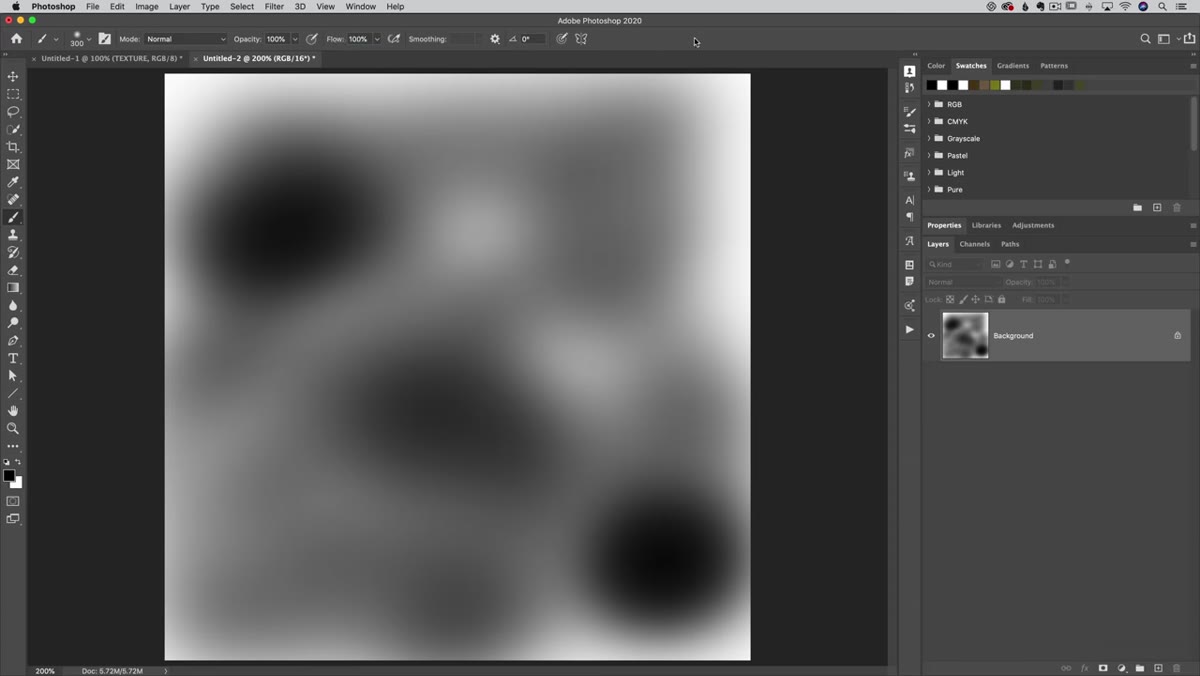Expand the Pastel swatch group
Image resolution: width=1200 pixels, height=676 pixels.
point(929,155)
